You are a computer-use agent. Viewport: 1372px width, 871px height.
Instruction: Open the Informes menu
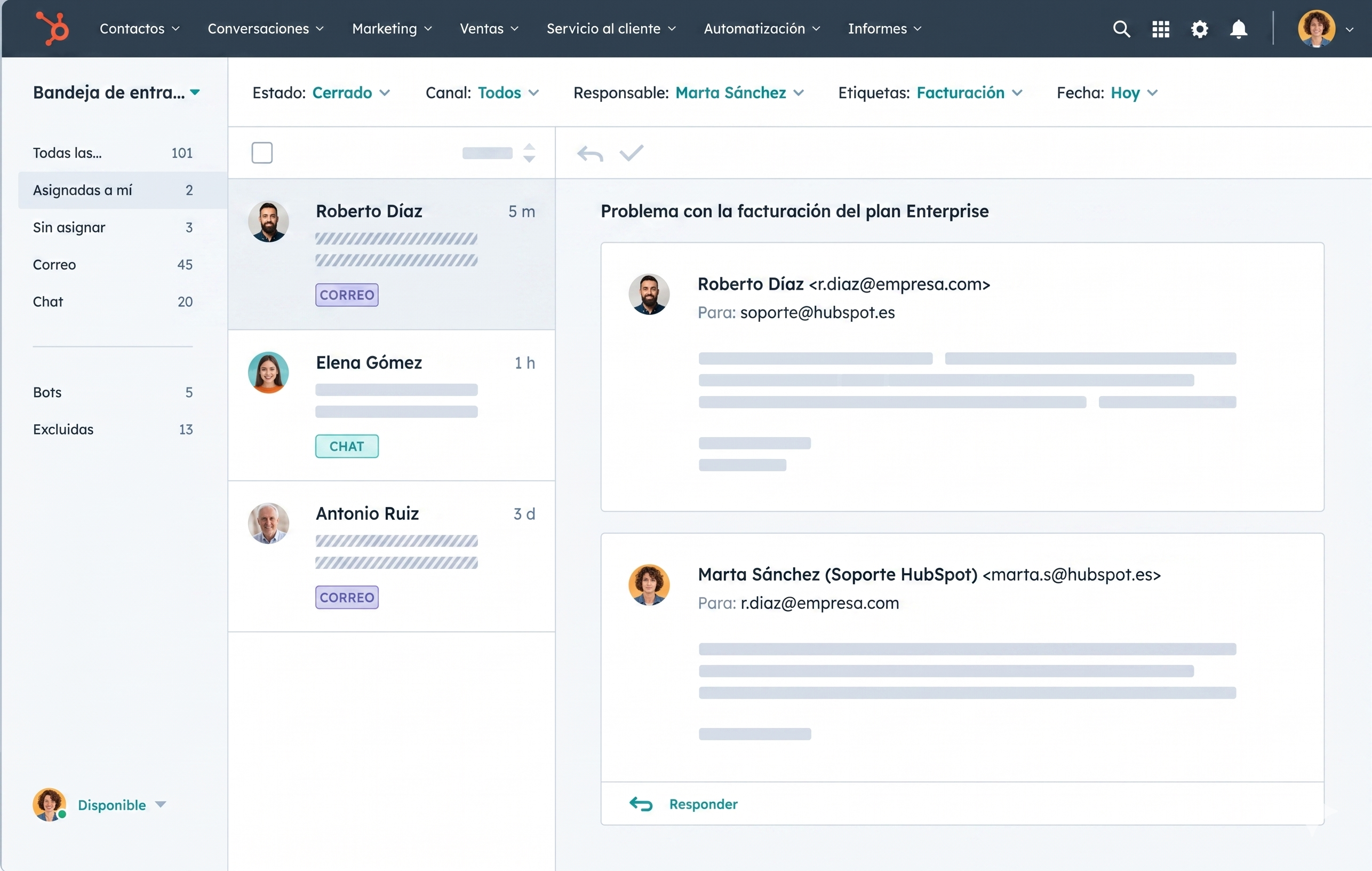click(x=884, y=28)
